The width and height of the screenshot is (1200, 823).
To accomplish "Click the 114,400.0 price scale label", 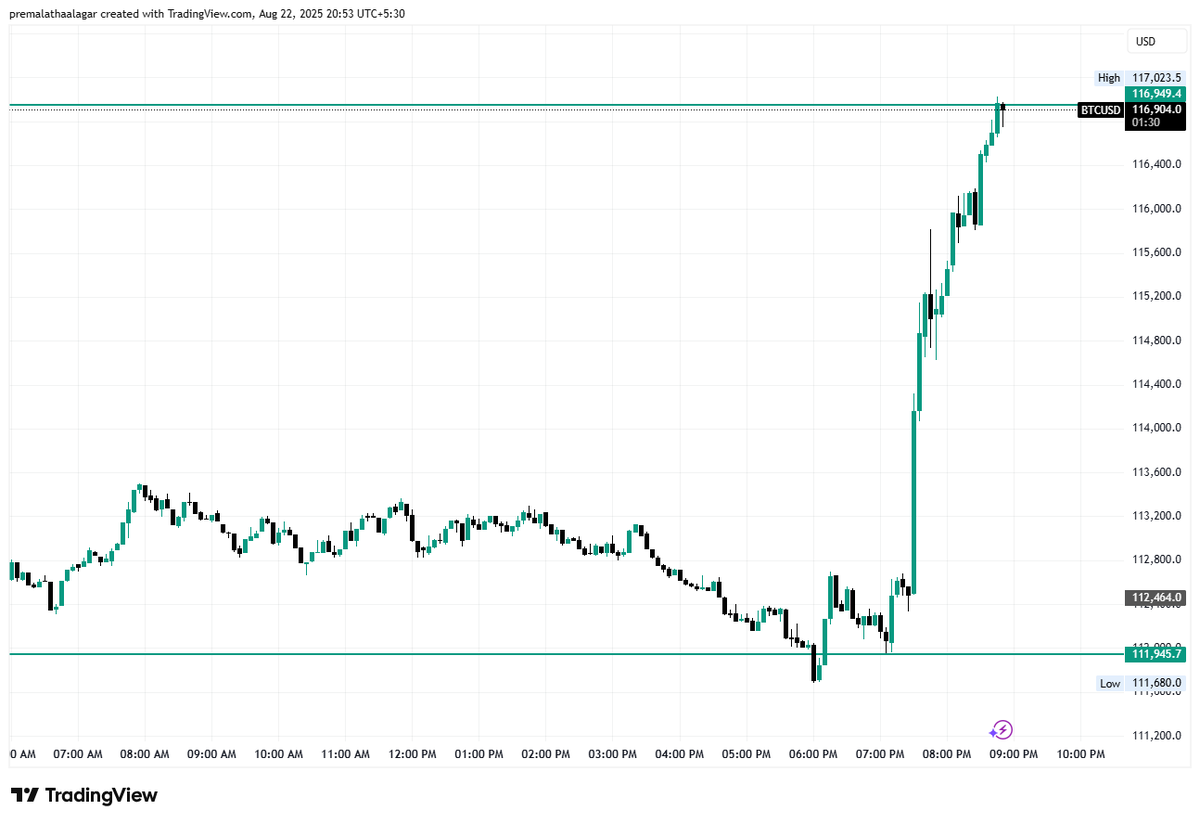I will click(x=1157, y=384).
